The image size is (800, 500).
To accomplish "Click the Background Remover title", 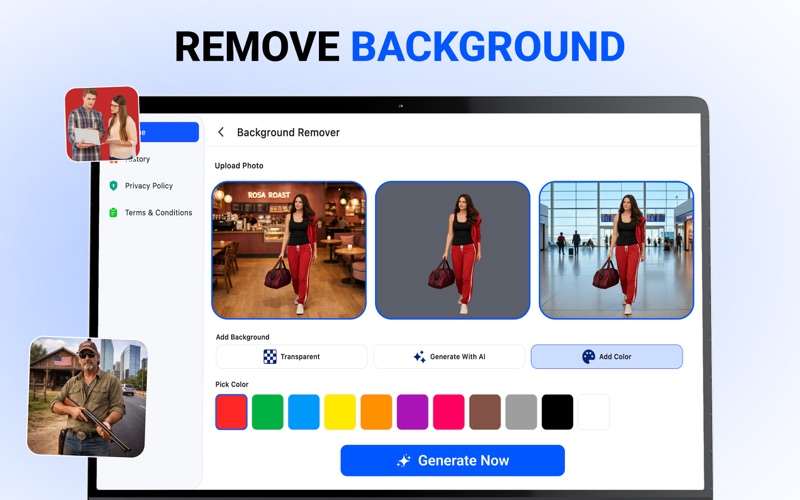I will pyautogui.click(x=288, y=132).
